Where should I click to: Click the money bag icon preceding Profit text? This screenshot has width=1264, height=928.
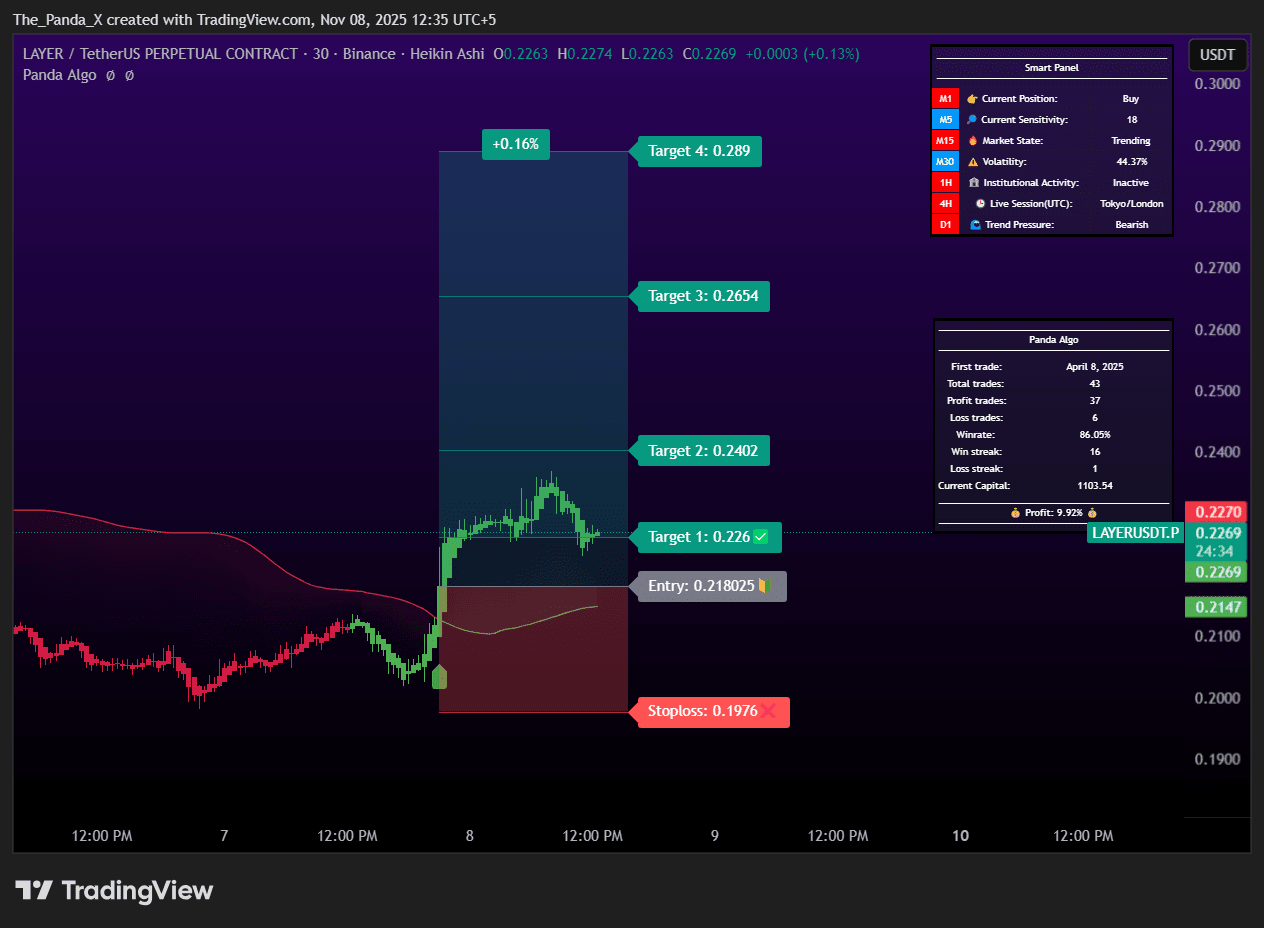coord(1015,513)
